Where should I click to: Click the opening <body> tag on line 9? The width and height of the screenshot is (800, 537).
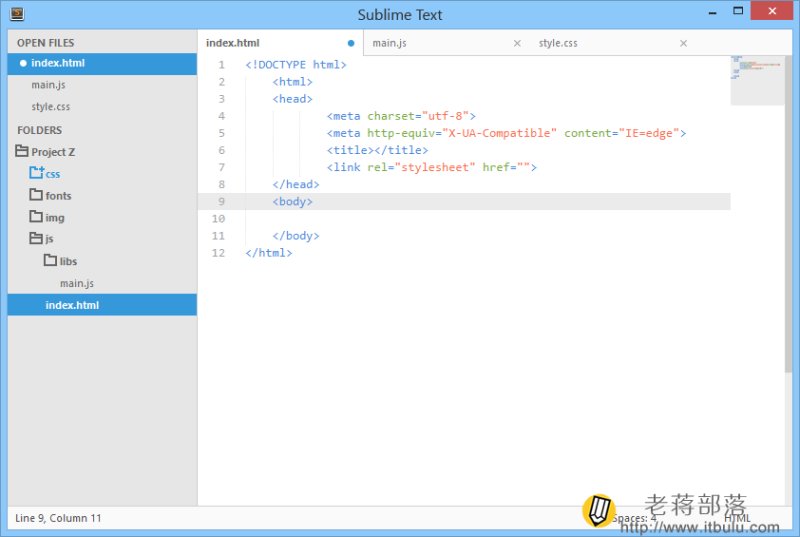coord(292,201)
